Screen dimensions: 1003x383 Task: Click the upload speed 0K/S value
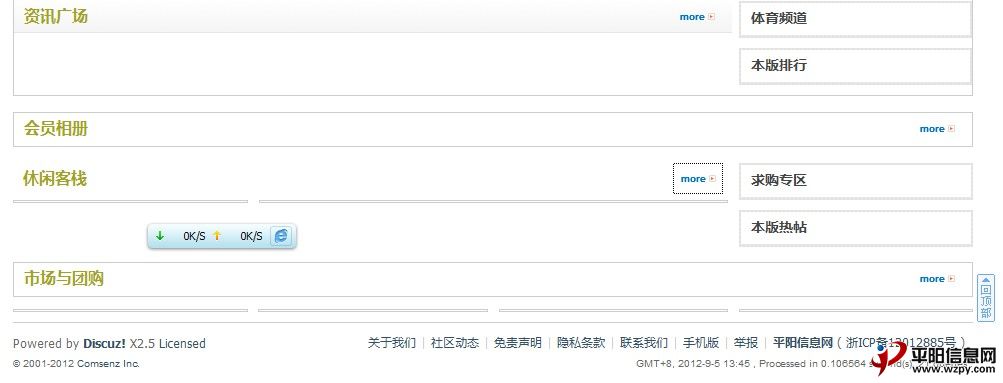tap(251, 237)
